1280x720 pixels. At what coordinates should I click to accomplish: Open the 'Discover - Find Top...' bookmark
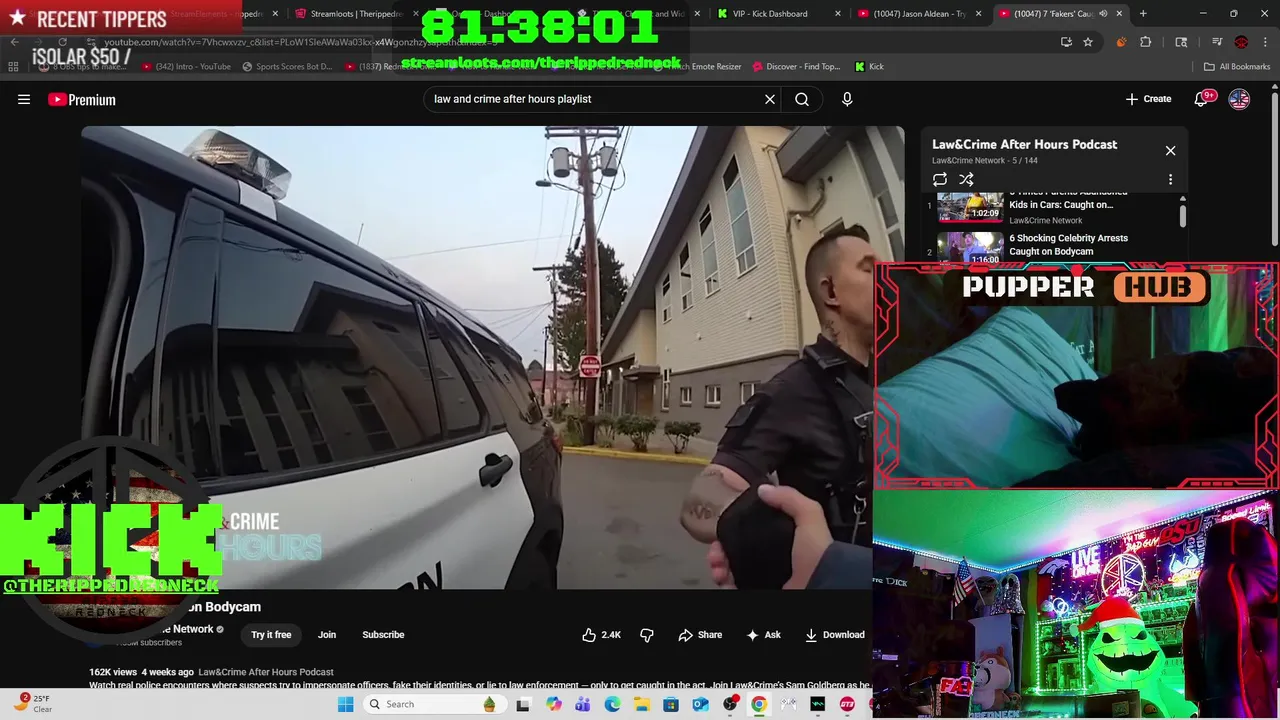[795, 66]
